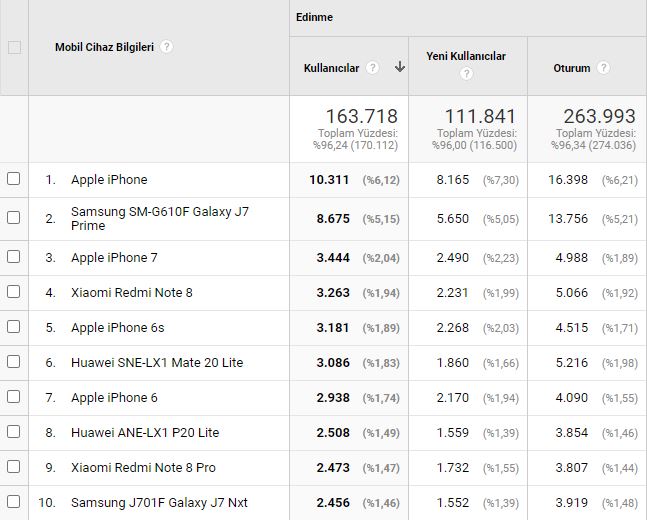Image resolution: width=647 pixels, height=520 pixels.
Task: Check the Huawei SNE-LX1 Mate 20 Lite checkbox
Action: [14, 362]
